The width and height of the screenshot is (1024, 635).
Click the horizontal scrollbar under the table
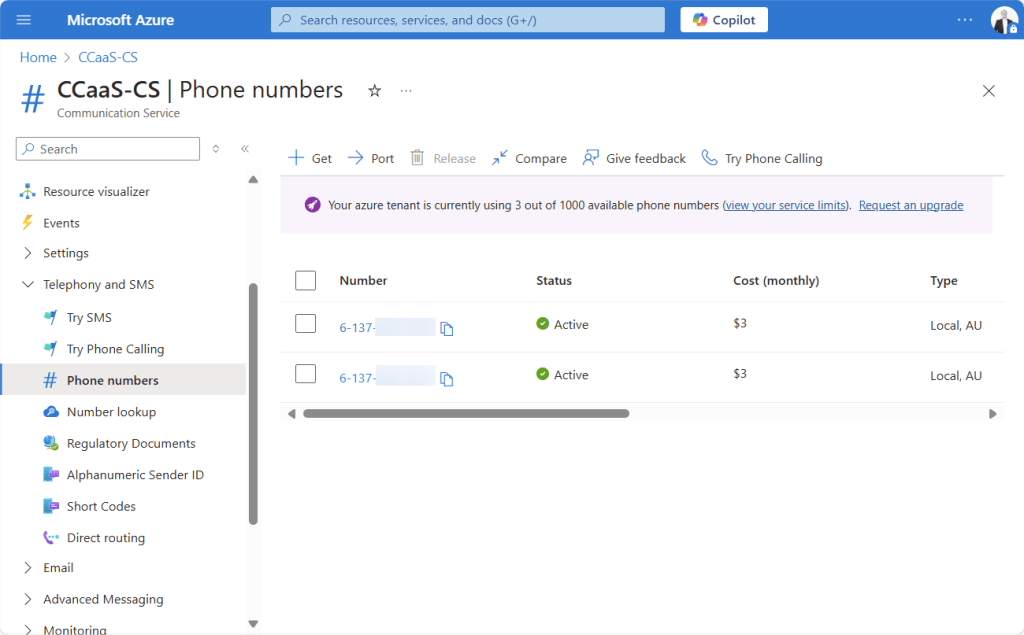click(465, 413)
